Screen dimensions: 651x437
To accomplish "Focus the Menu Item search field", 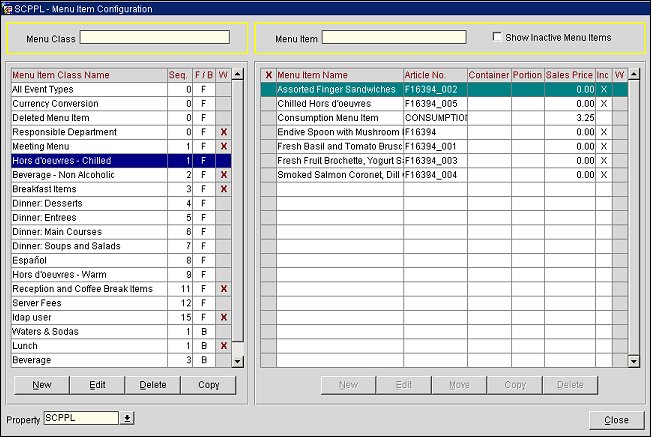I will [393, 38].
